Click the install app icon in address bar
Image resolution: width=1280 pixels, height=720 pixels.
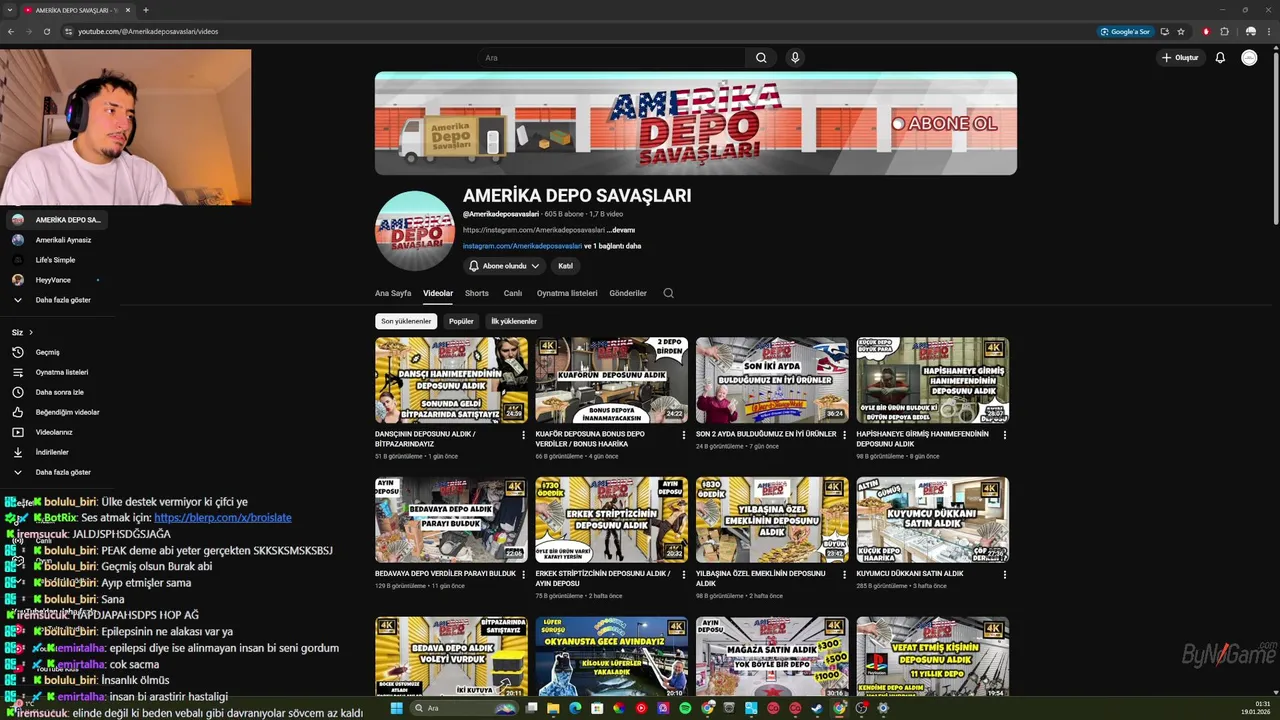pos(1166,31)
